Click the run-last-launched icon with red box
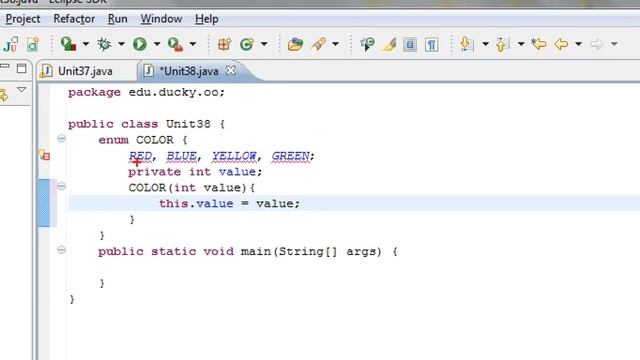This screenshot has width=640, height=360. coord(68,44)
